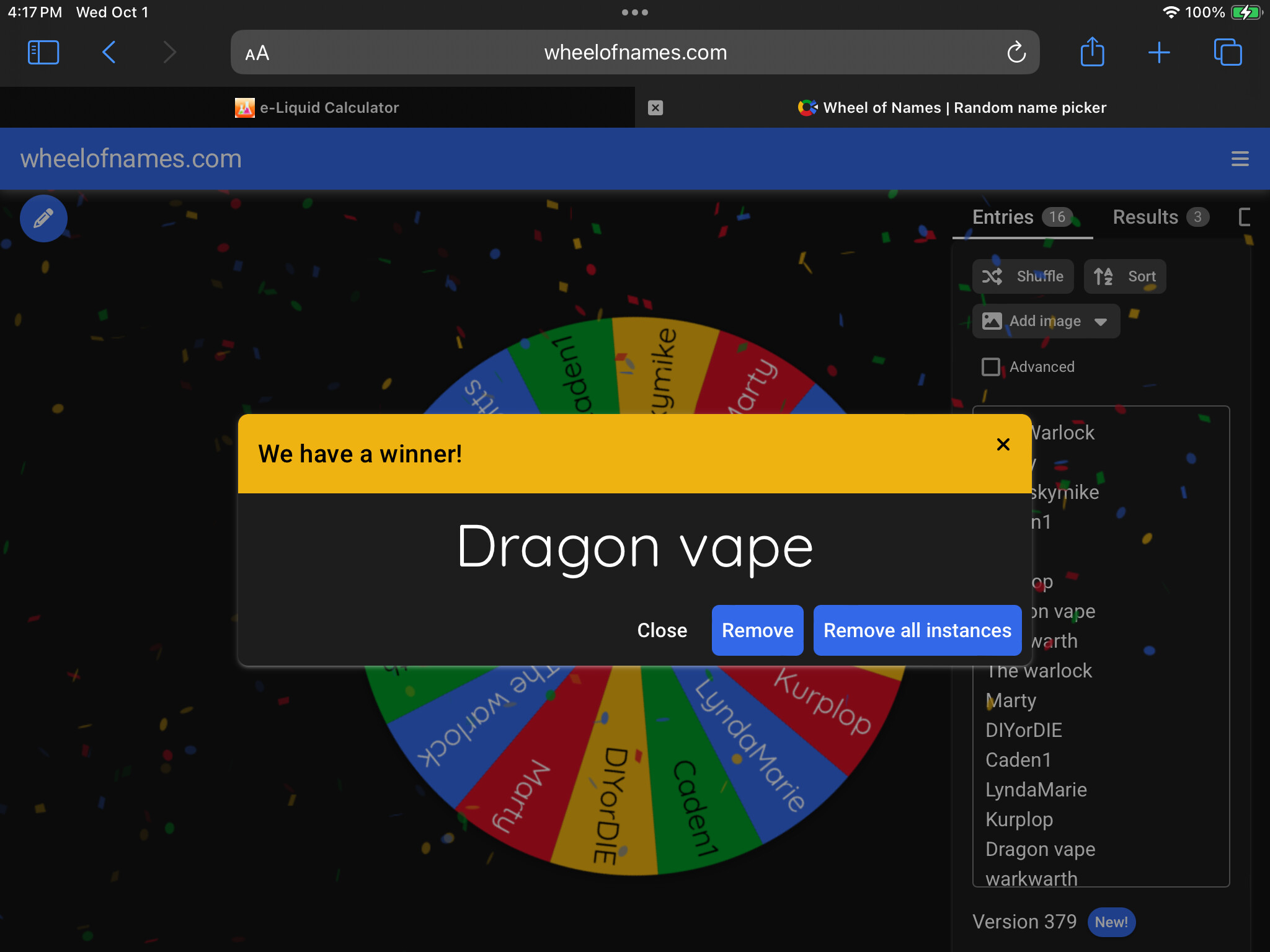Click the Close text button
Image resolution: width=1270 pixels, height=952 pixels.
point(662,630)
